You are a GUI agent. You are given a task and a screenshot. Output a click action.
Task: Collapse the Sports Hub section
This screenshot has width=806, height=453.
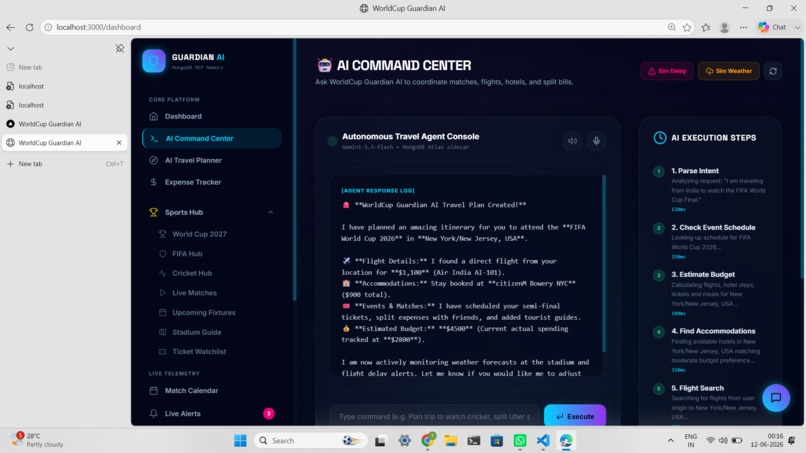tap(270, 212)
